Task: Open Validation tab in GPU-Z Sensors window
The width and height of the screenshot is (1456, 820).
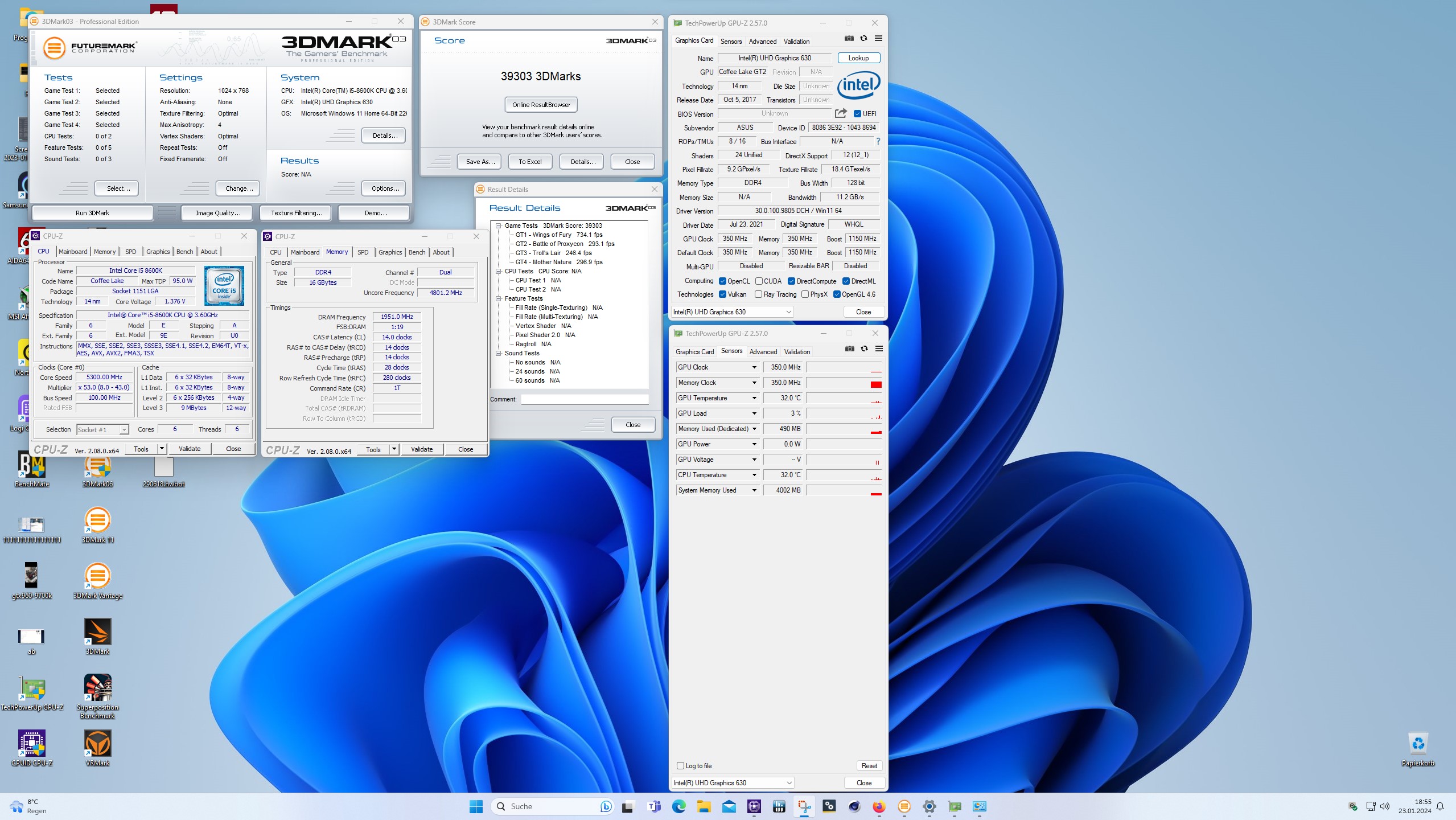Action: click(797, 352)
